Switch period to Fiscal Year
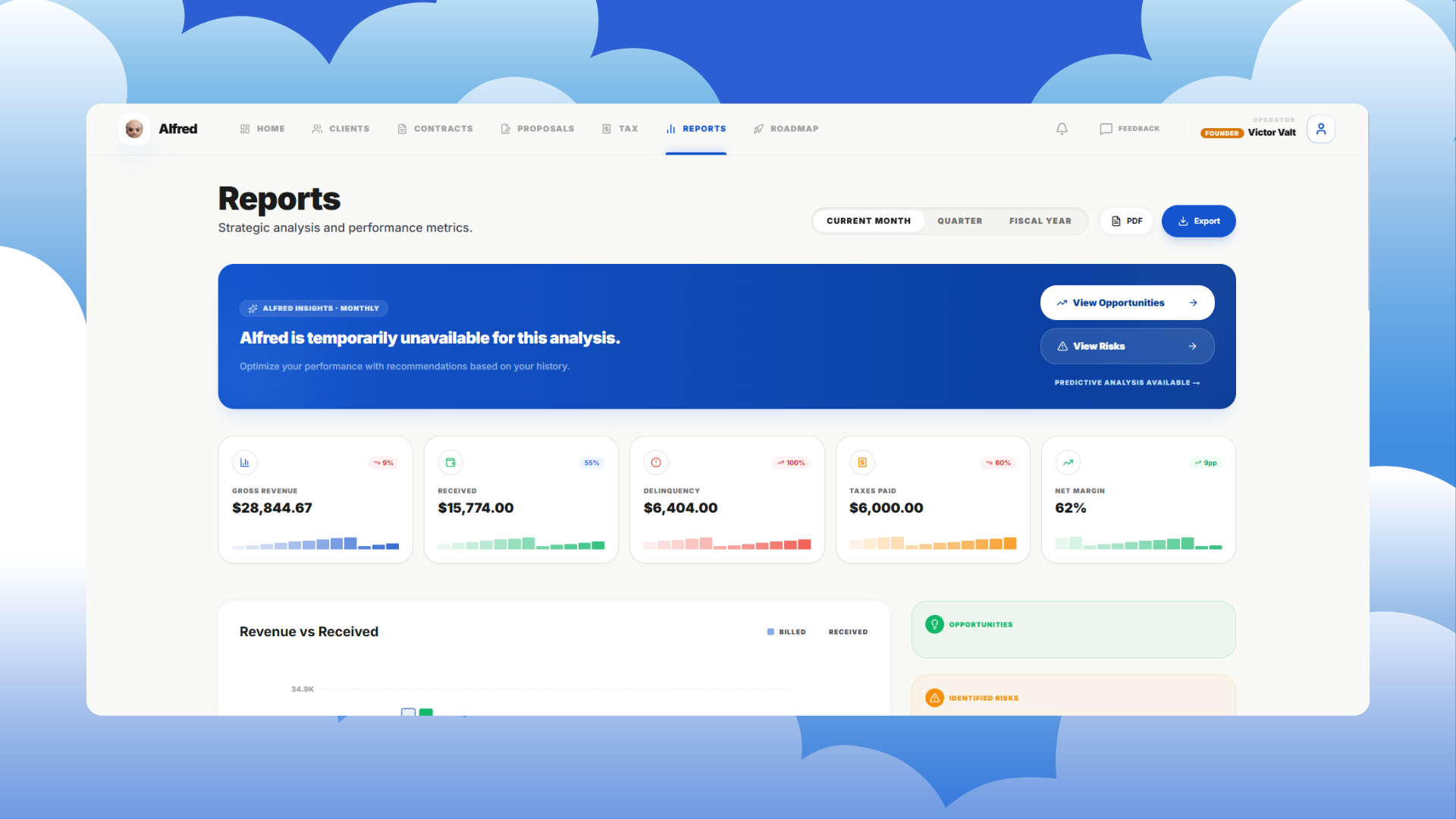Image resolution: width=1456 pixels, height=819 pixels. point(1040,221)
